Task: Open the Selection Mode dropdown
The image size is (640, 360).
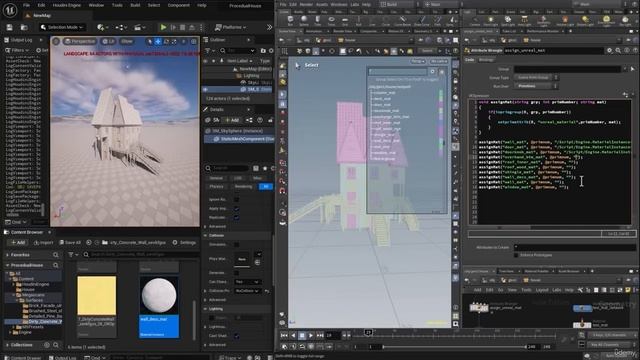Action: 62,27
